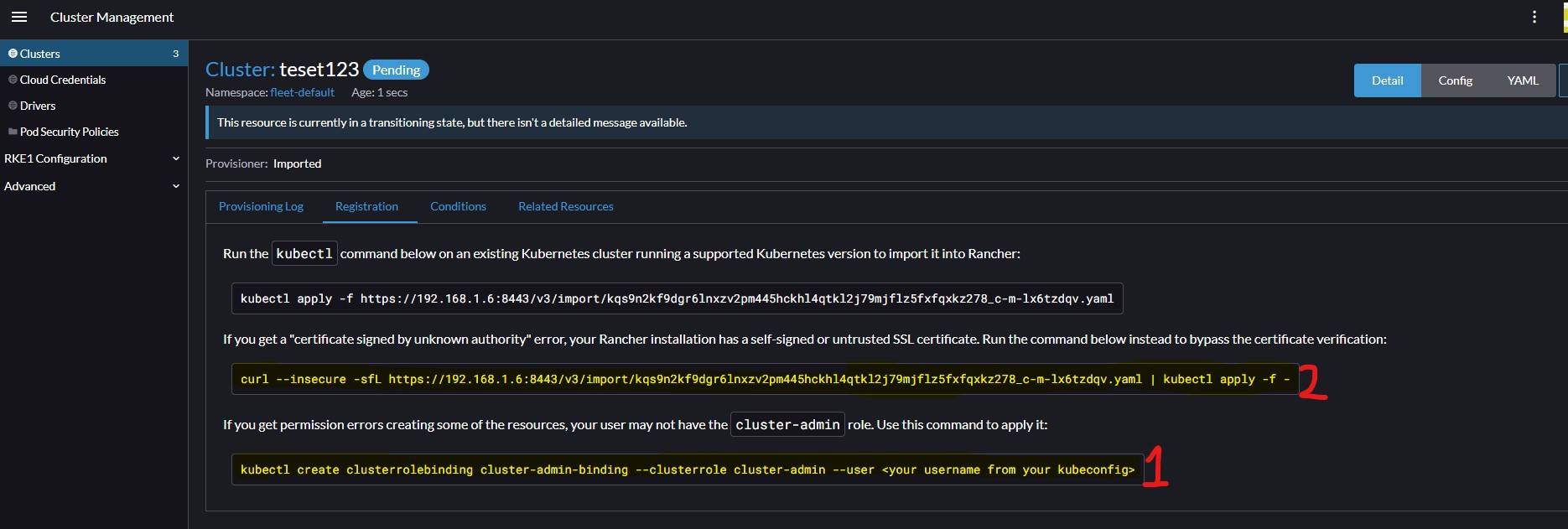Screen dimensions: 1568x529
Task: Click the Cloud Credentials sidebar icon
Action: click(13, 80)
